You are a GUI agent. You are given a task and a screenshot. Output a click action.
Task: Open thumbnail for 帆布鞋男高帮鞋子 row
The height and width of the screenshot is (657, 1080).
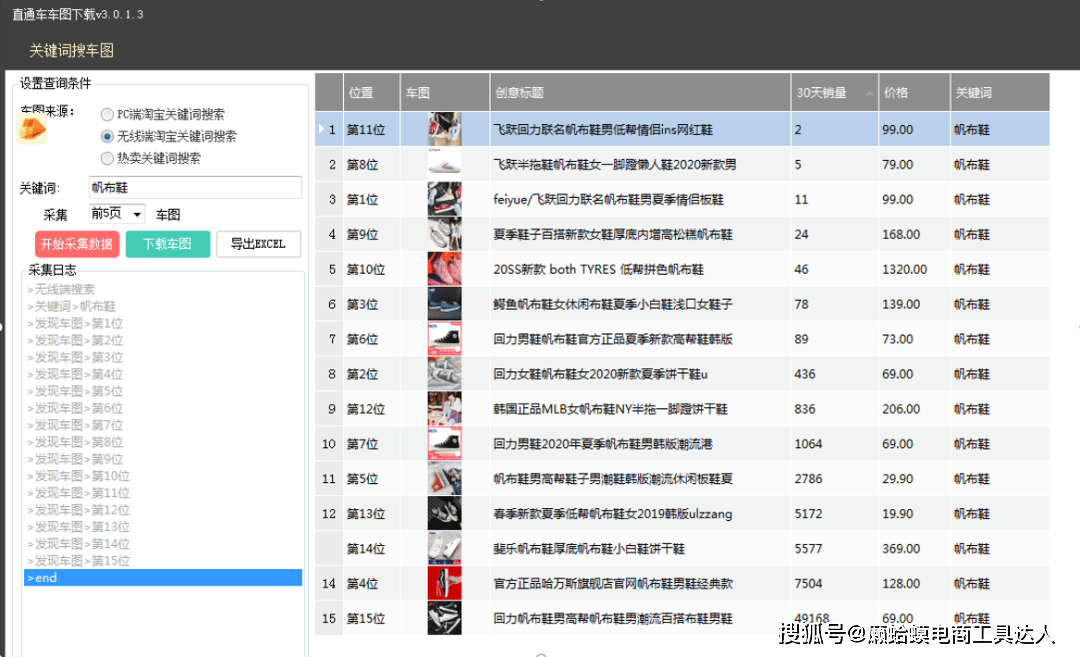point(444,479)
